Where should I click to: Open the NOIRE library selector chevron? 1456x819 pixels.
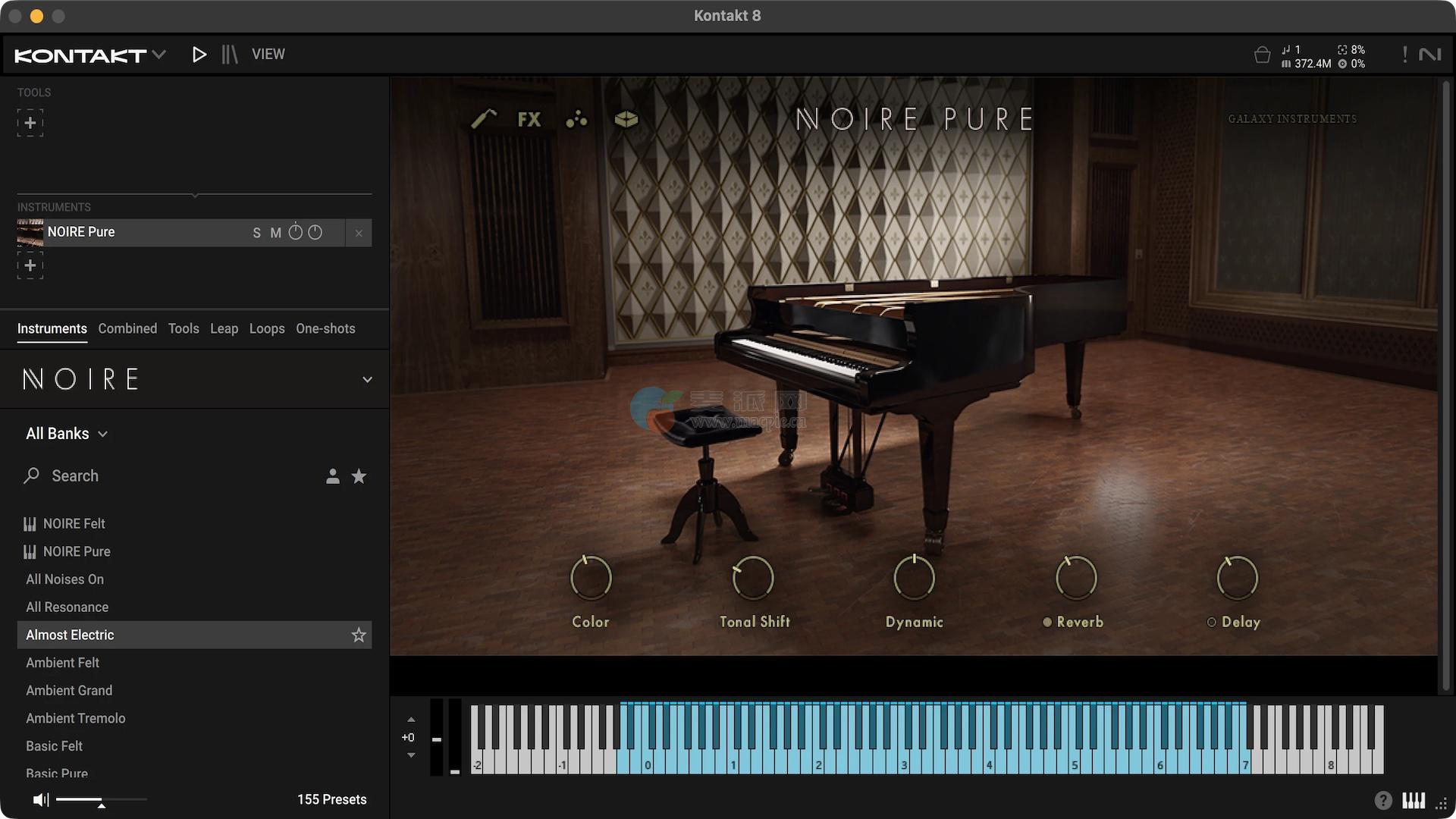[367, 379]
